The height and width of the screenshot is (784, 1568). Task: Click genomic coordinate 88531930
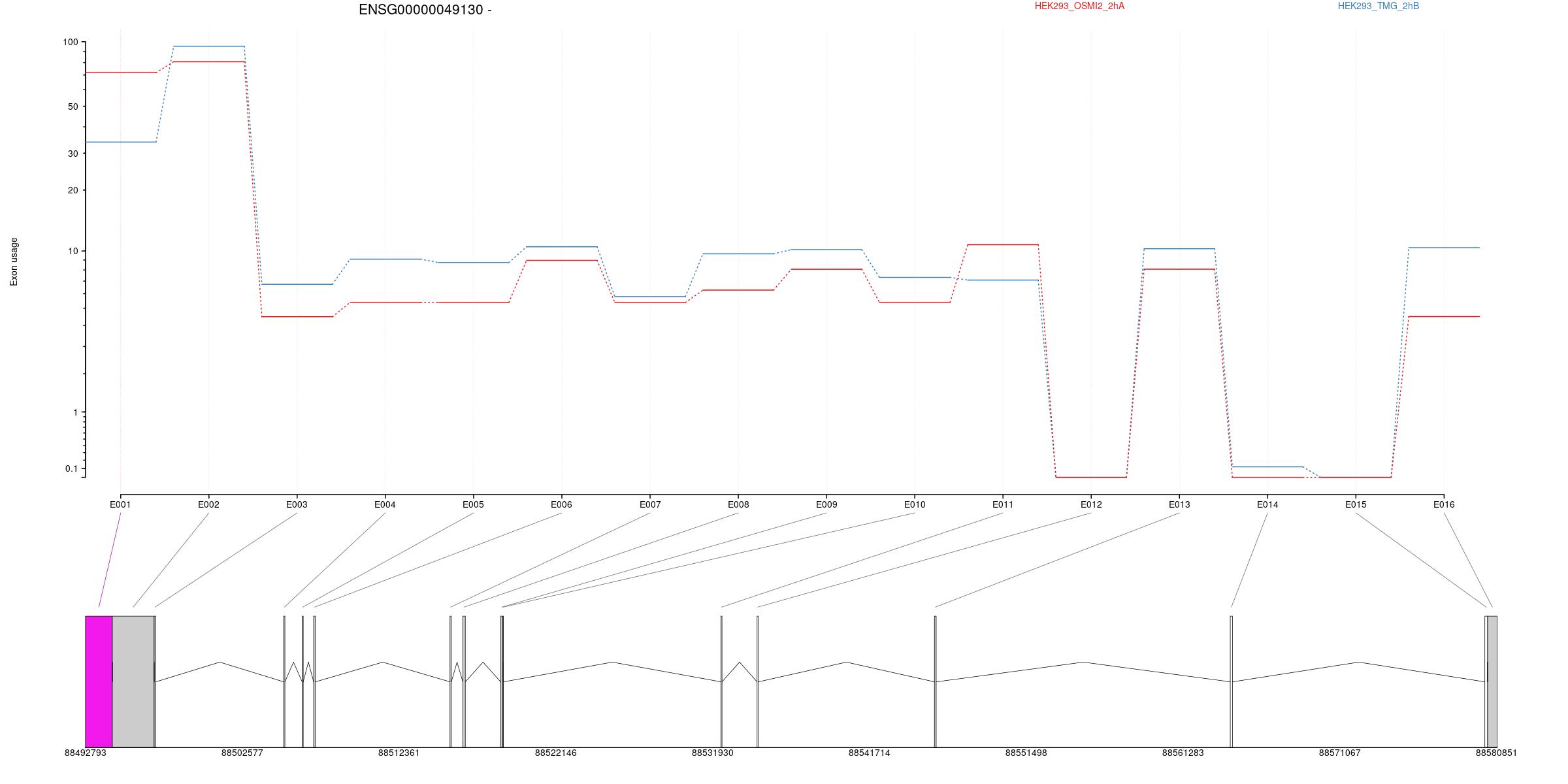click(x=713, y=753)
